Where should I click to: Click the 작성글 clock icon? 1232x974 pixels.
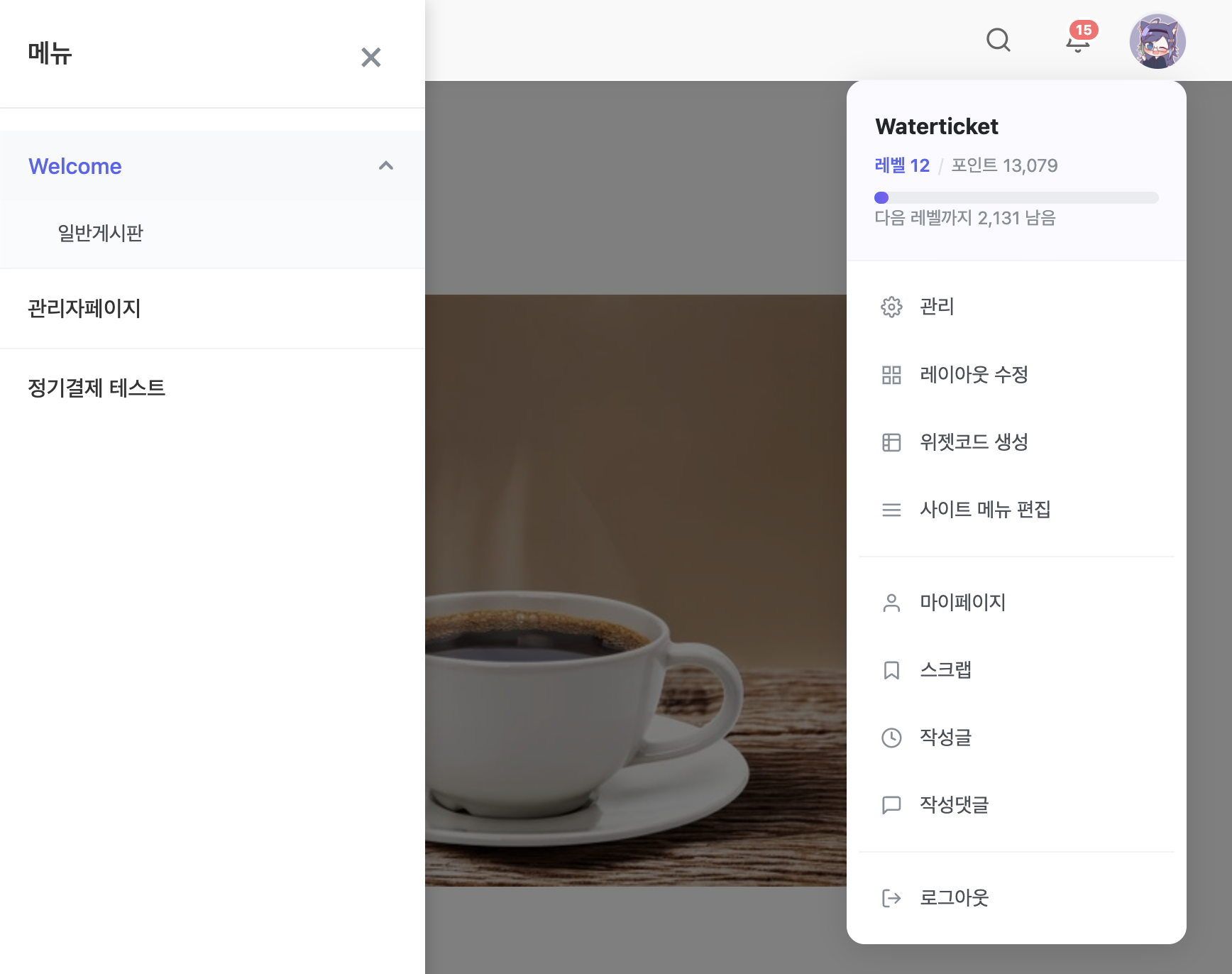[891, 738]
